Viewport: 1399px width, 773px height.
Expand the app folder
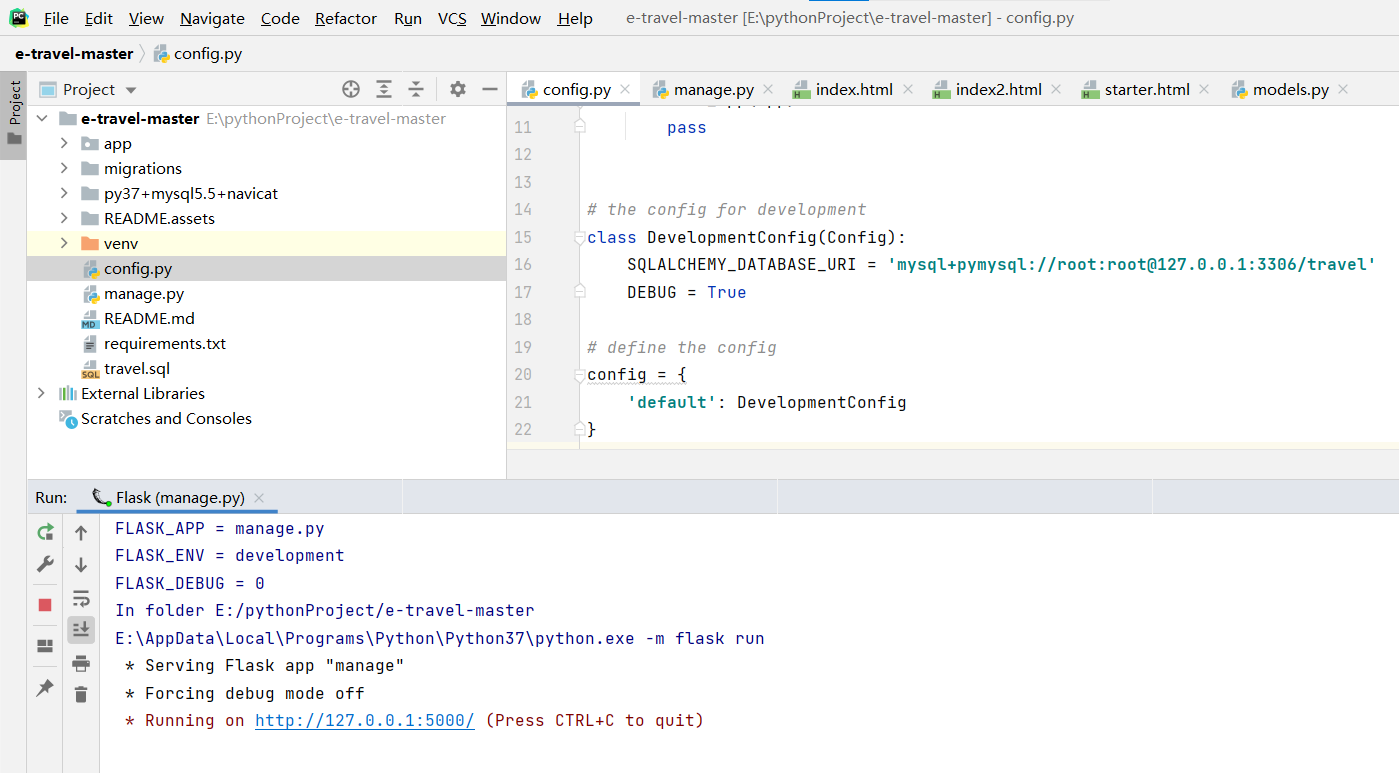pos(64,143)
